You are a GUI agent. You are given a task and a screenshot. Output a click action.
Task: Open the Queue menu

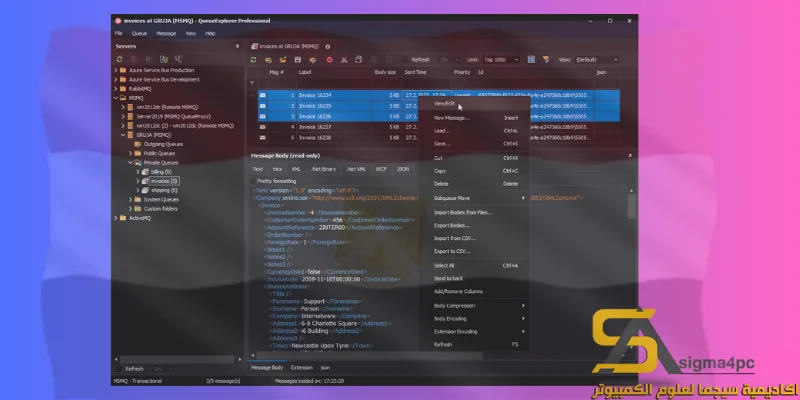(139, 34)
